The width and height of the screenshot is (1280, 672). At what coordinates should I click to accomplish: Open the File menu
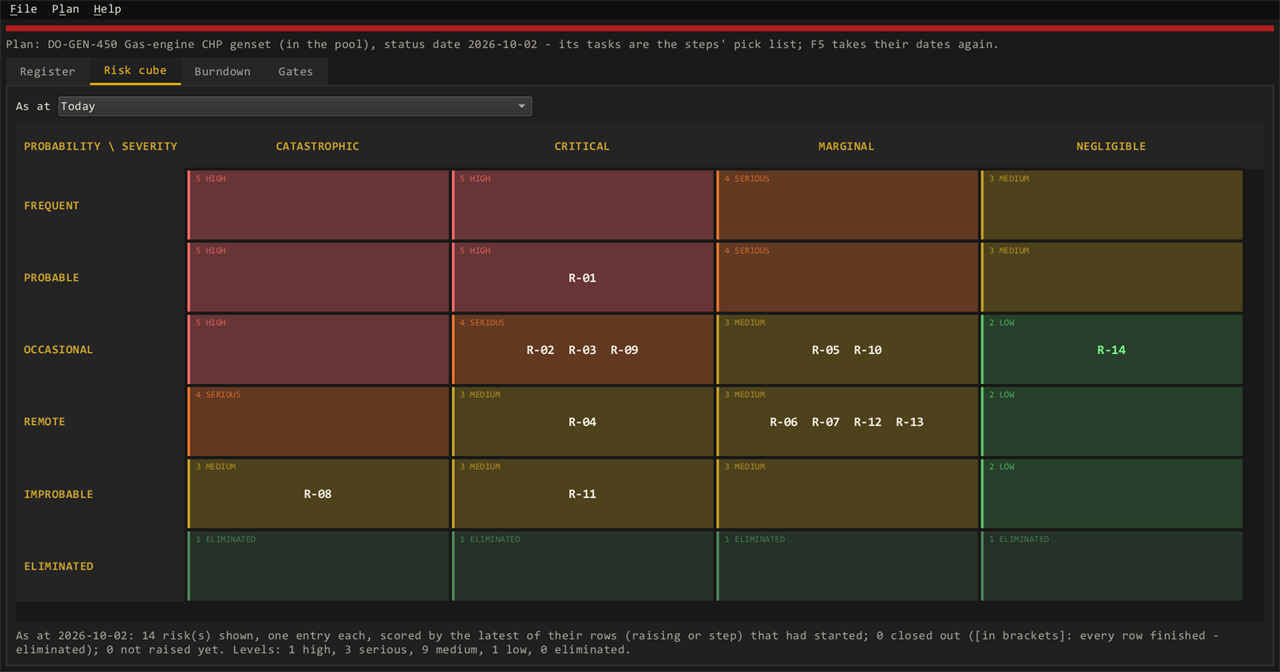23,9
